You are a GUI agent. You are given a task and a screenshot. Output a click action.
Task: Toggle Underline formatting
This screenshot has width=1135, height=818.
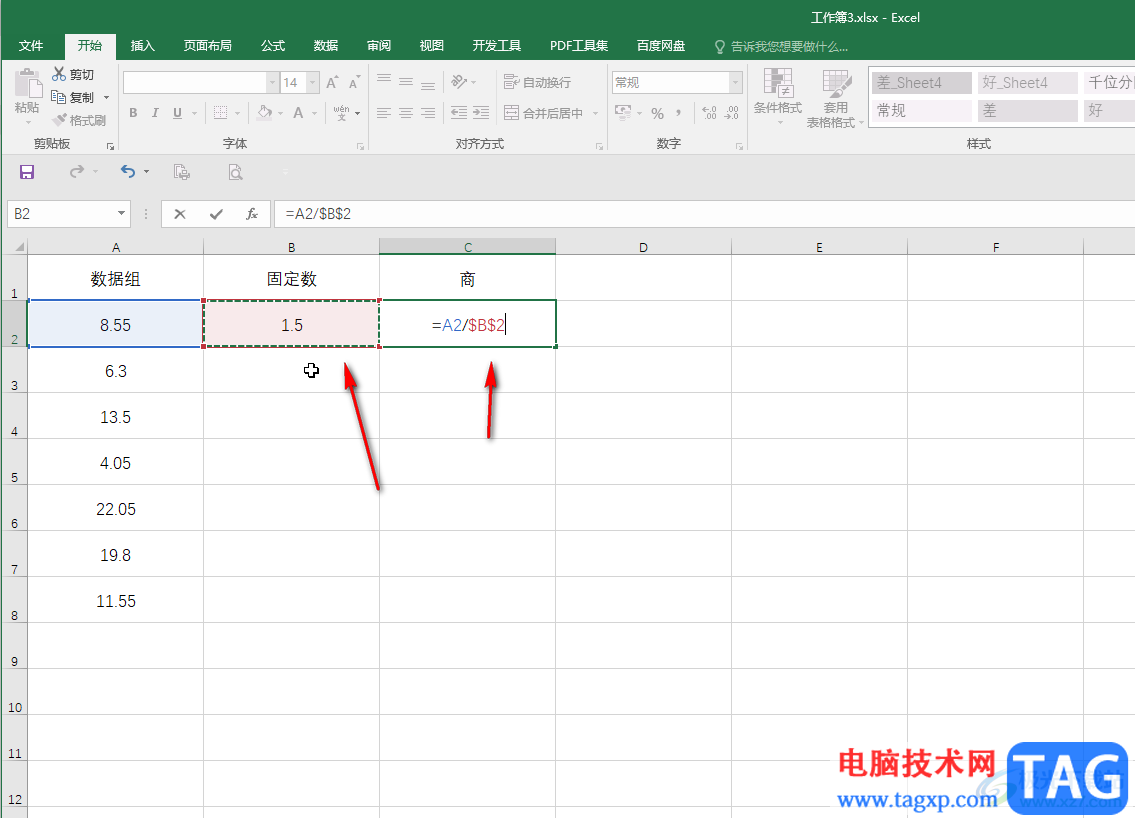tap(177, 113)
